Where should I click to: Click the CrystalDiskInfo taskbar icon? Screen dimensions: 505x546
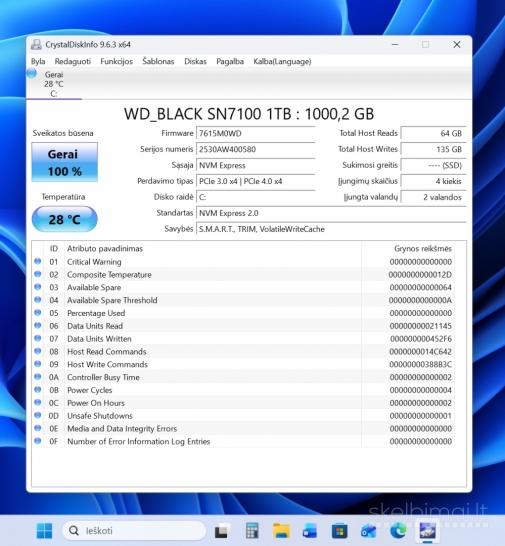click(x=427, y=531)
